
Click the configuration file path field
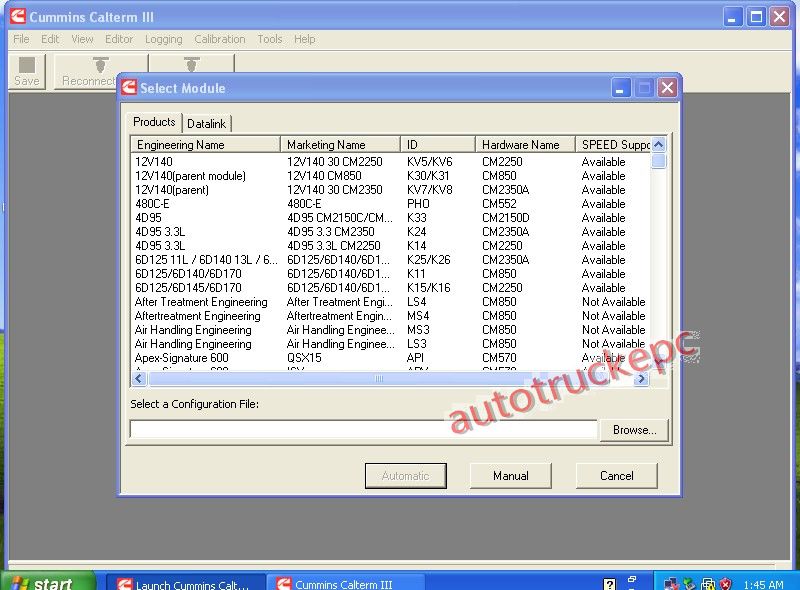pyautogui.click(x=363, y=429)
